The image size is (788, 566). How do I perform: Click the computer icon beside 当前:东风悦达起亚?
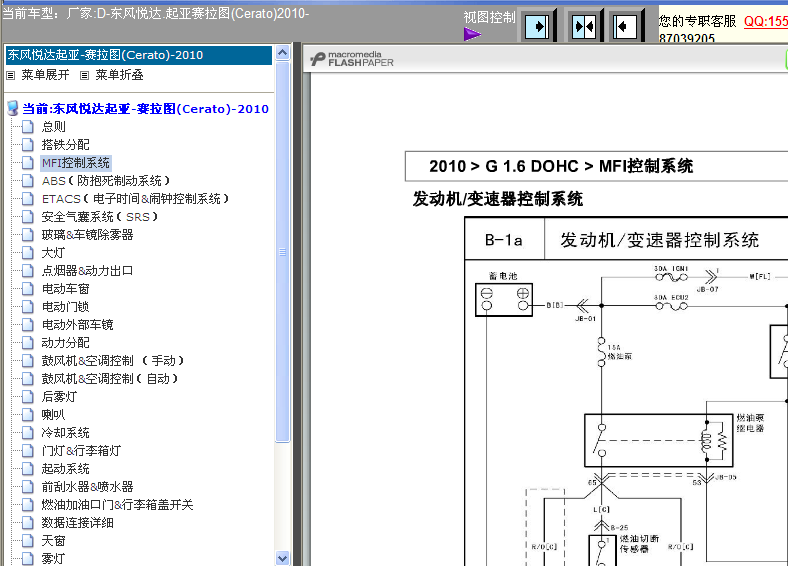coord(13,108)
